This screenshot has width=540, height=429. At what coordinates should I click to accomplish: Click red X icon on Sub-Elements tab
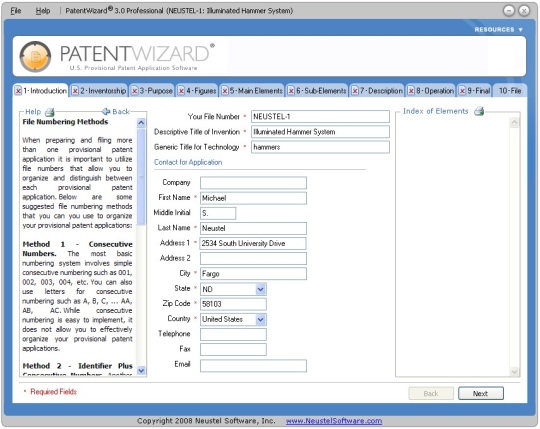pyautogui.click(x=291, y=91)
